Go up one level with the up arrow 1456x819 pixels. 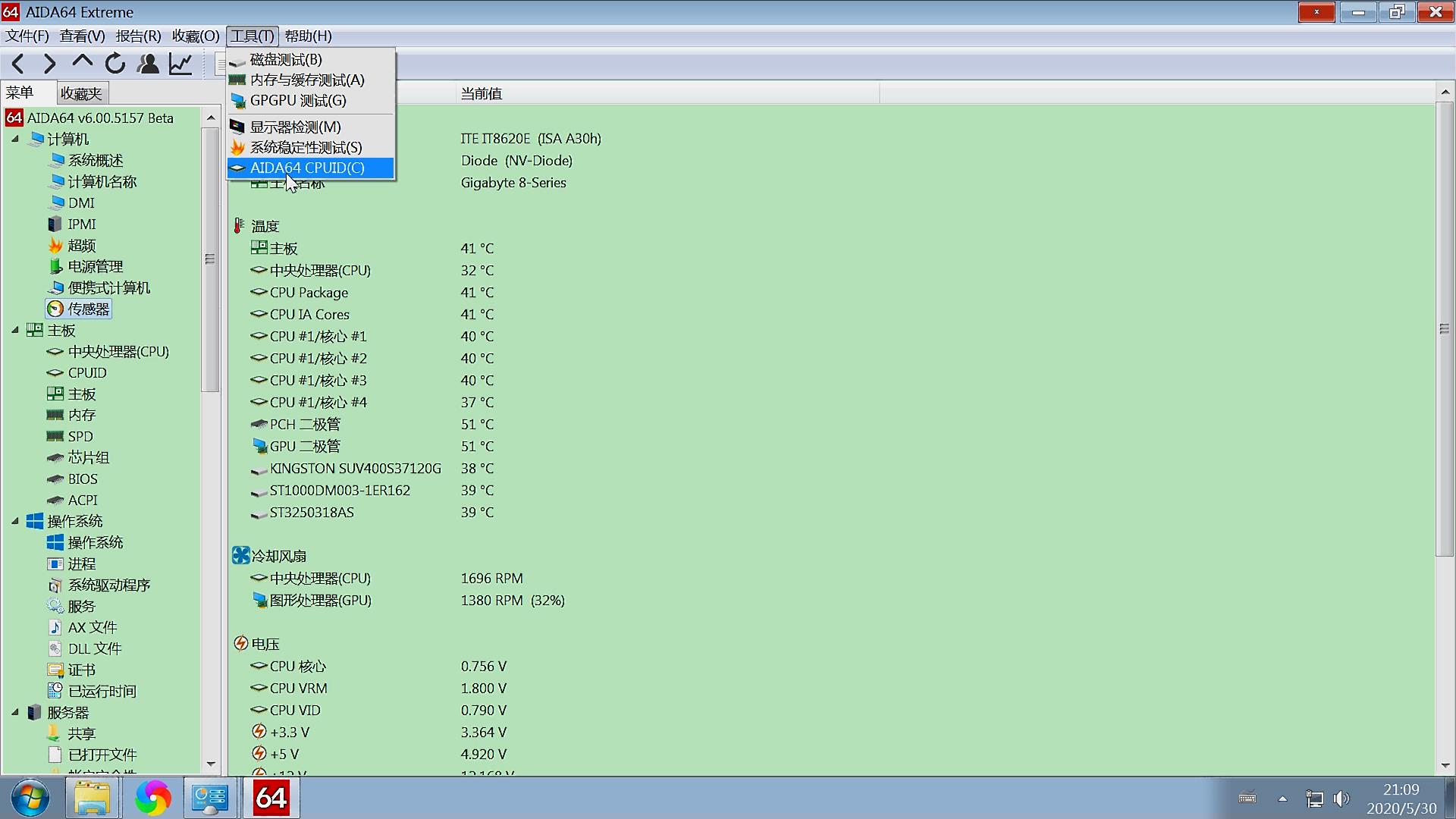coord(82,63)
